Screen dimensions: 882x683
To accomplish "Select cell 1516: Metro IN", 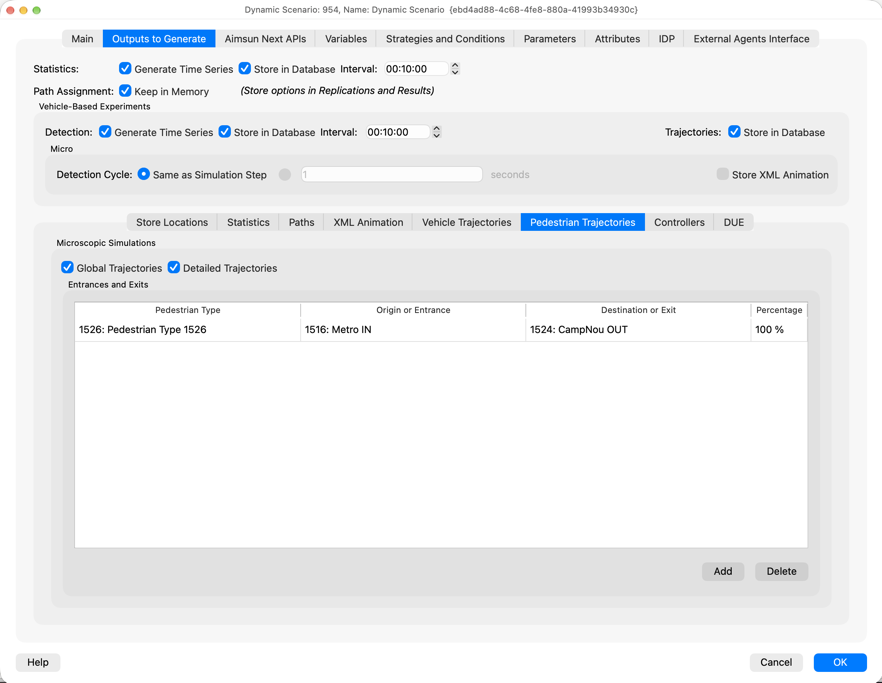I will pyautogui.click(x=413, y=330).
